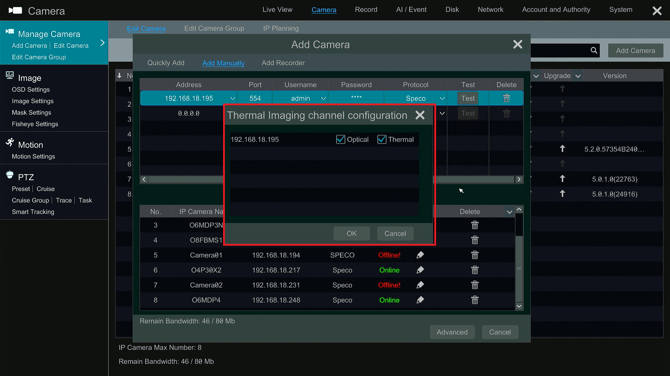Viewport: 670px width, 376px height.
Task: Open protocol dropdown in 0.0.0.0 row
Action: coord(442,113)
